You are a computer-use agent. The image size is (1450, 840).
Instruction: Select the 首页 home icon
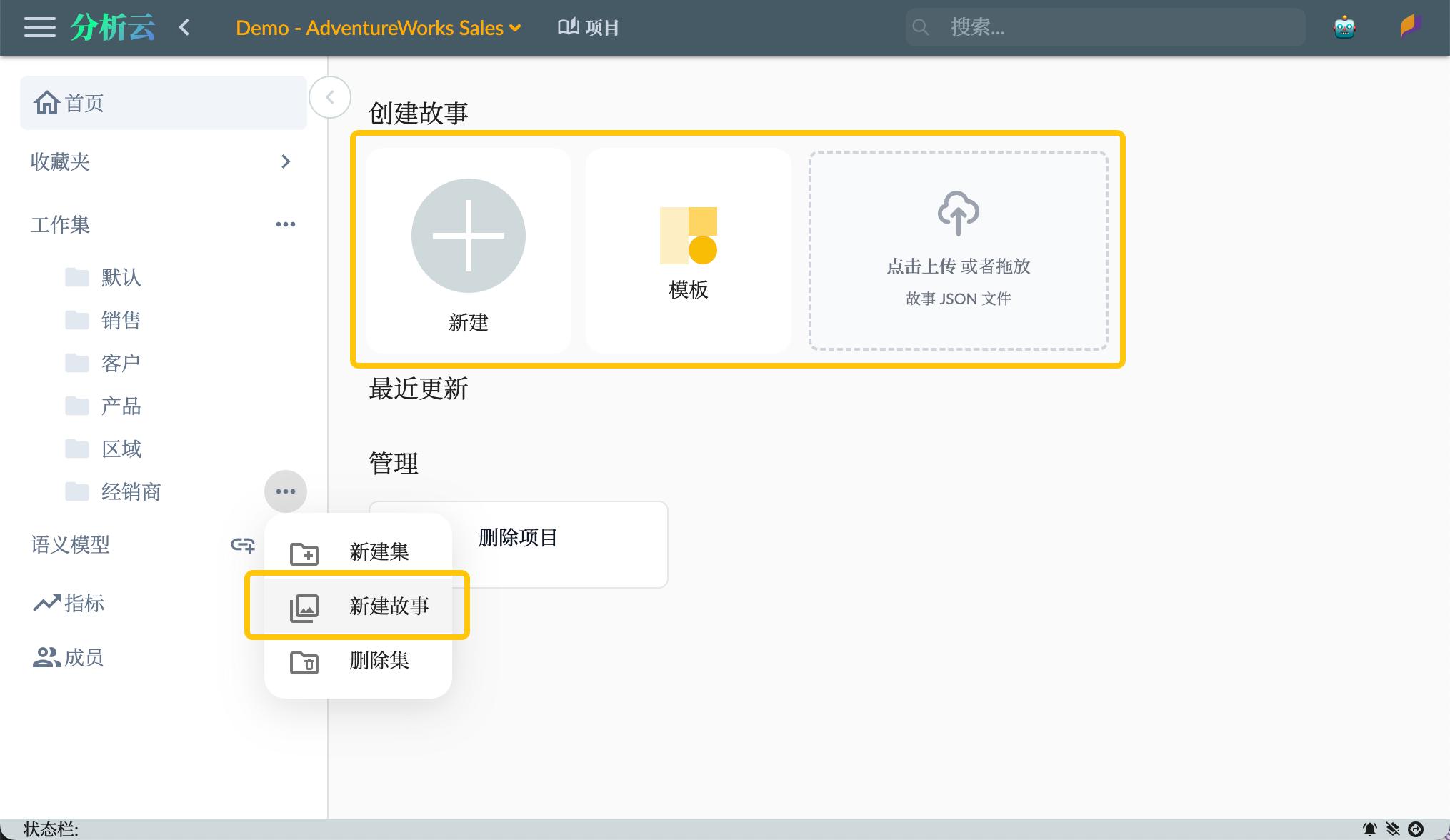(47, 102)
